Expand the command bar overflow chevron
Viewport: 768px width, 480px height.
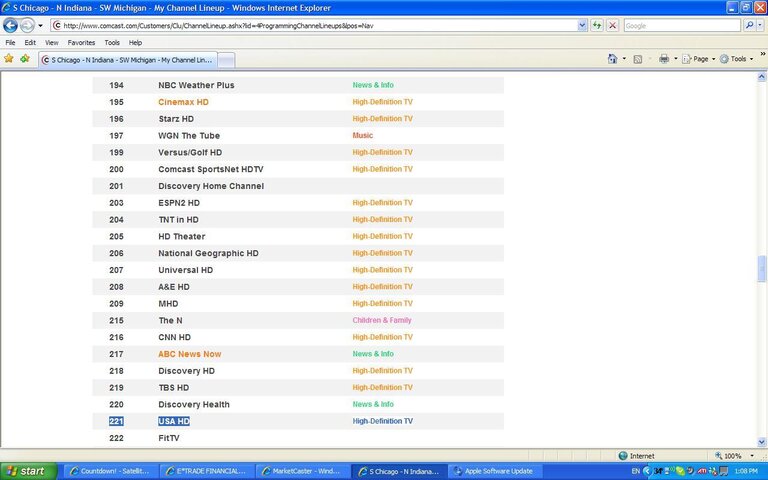[x=763, y=54]
